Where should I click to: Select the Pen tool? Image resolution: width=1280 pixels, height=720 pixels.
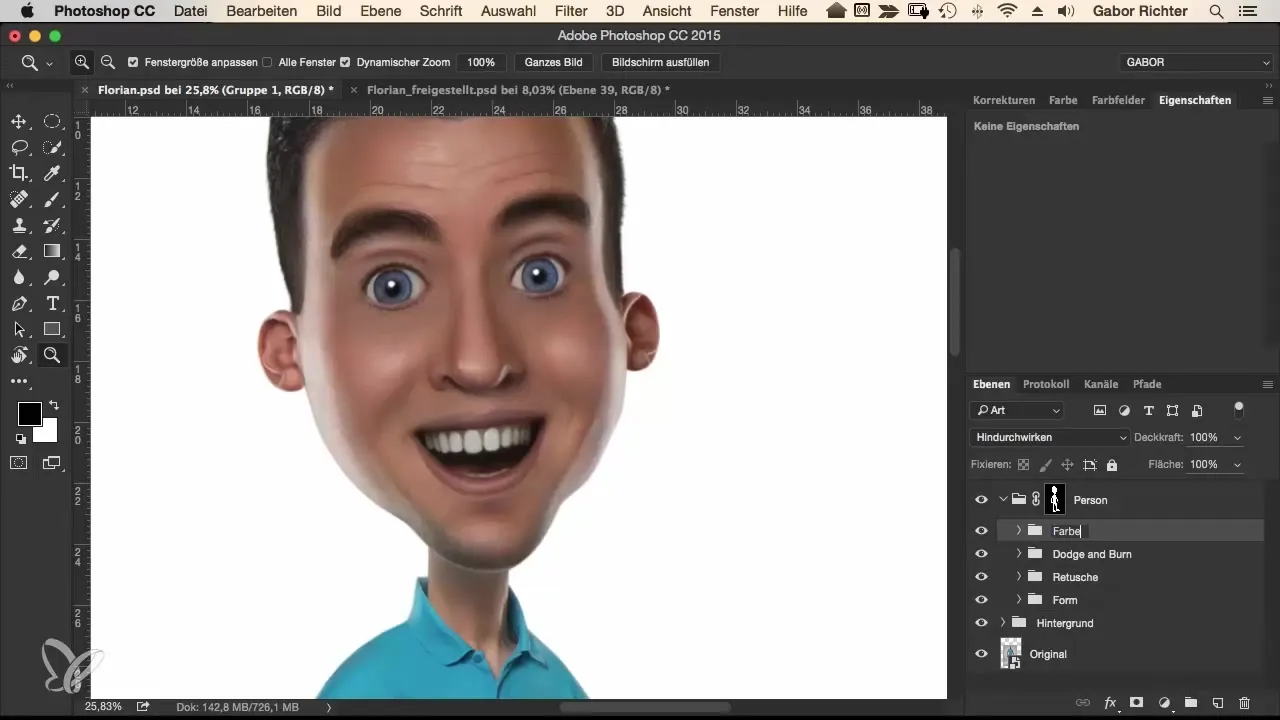tap(19, 303)
